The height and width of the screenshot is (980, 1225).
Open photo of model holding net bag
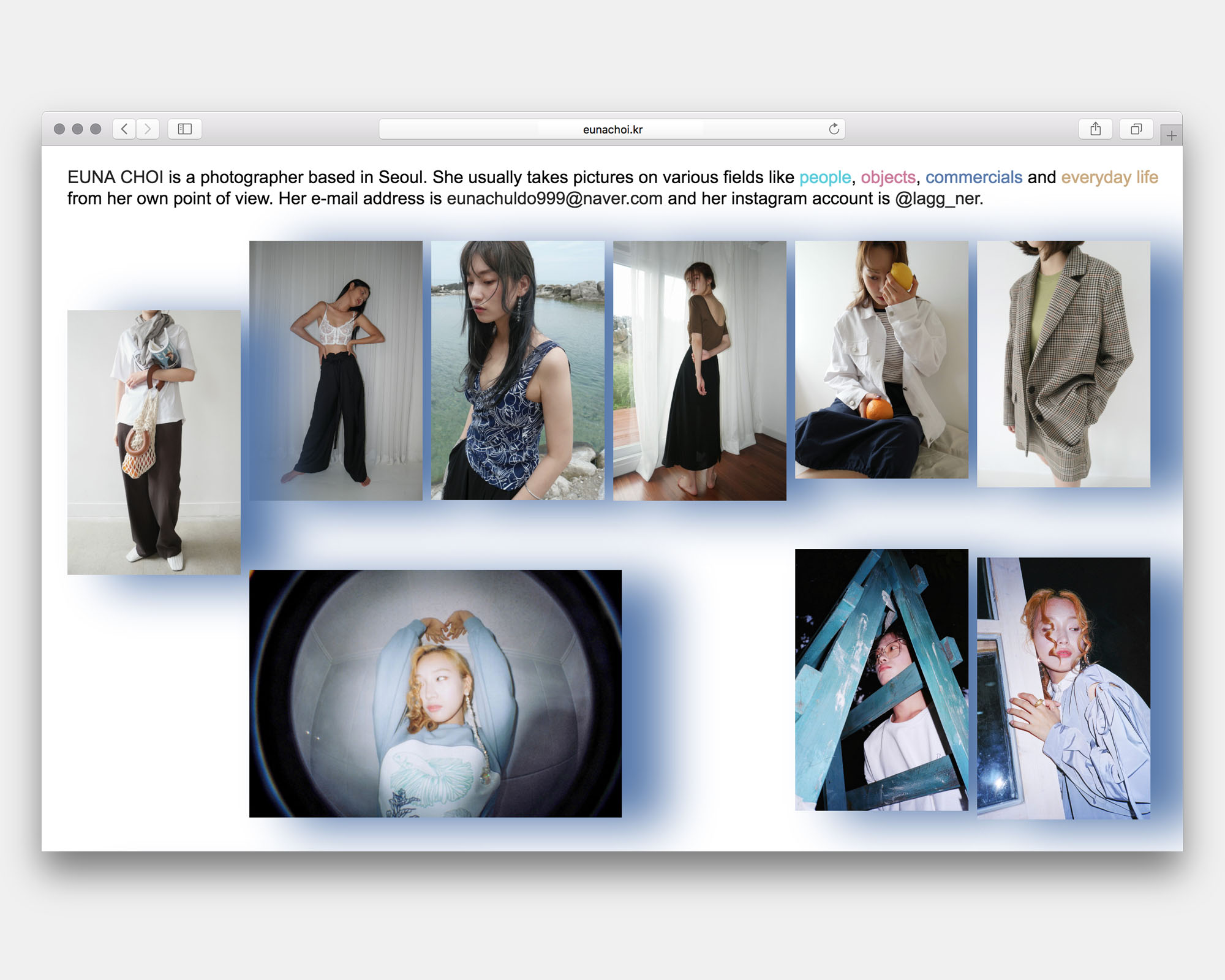click(154, 442)
